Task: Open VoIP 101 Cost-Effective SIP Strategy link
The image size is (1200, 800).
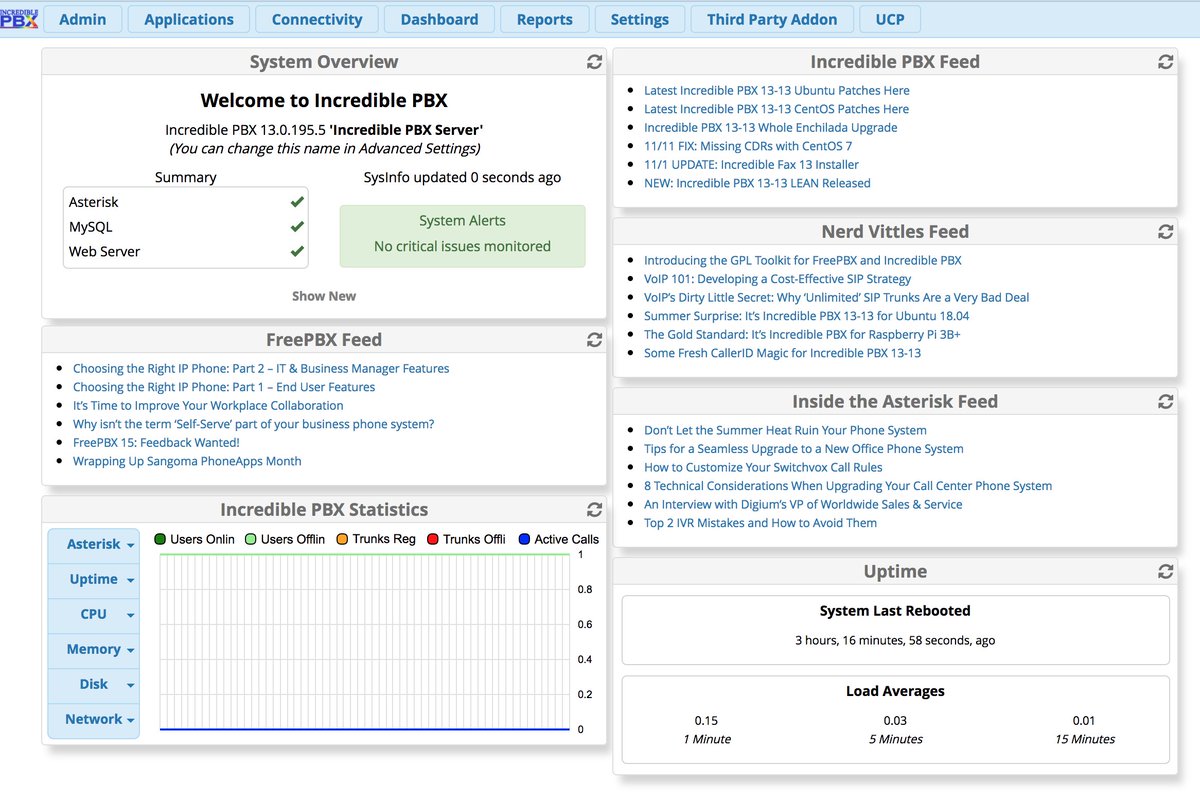Action: pyautogui.click(x=778, y=279)
